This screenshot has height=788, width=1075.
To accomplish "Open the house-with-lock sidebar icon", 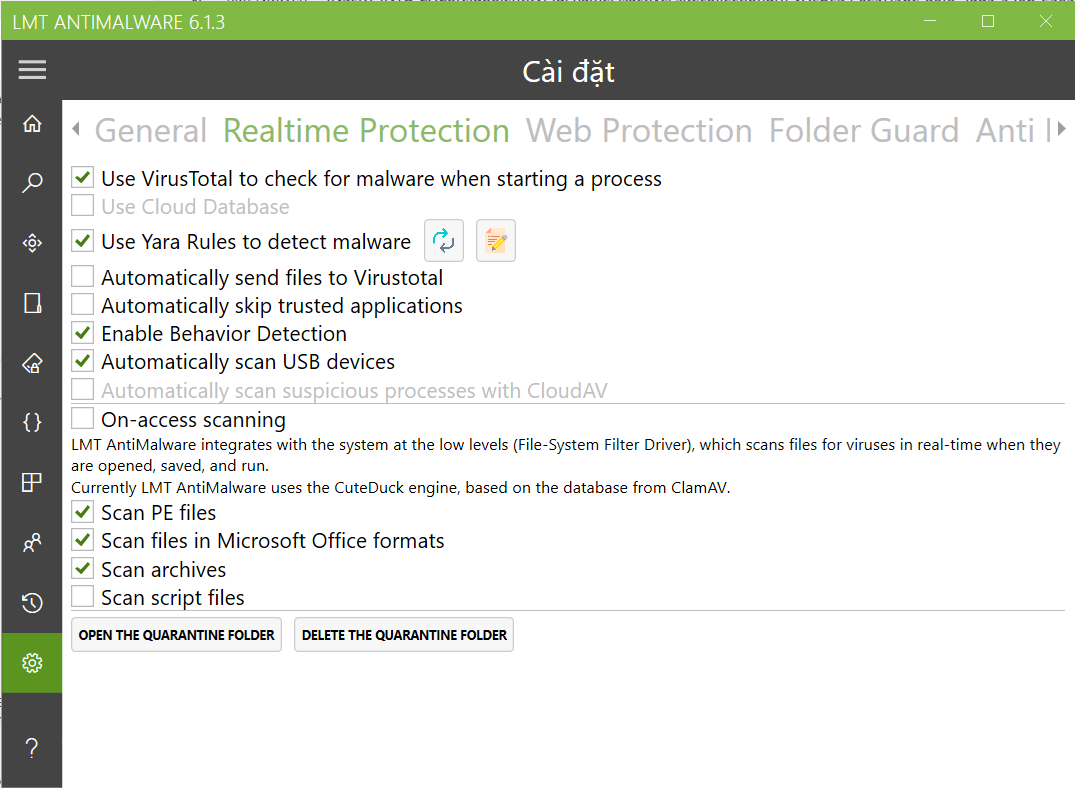I will 32,363.
